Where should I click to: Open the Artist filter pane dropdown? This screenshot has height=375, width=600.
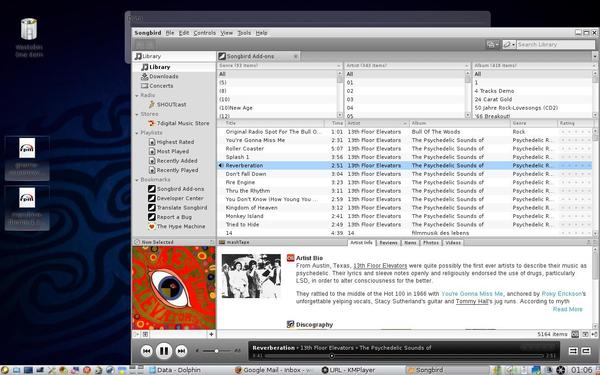pyautogui.click(x=467, y=66)
